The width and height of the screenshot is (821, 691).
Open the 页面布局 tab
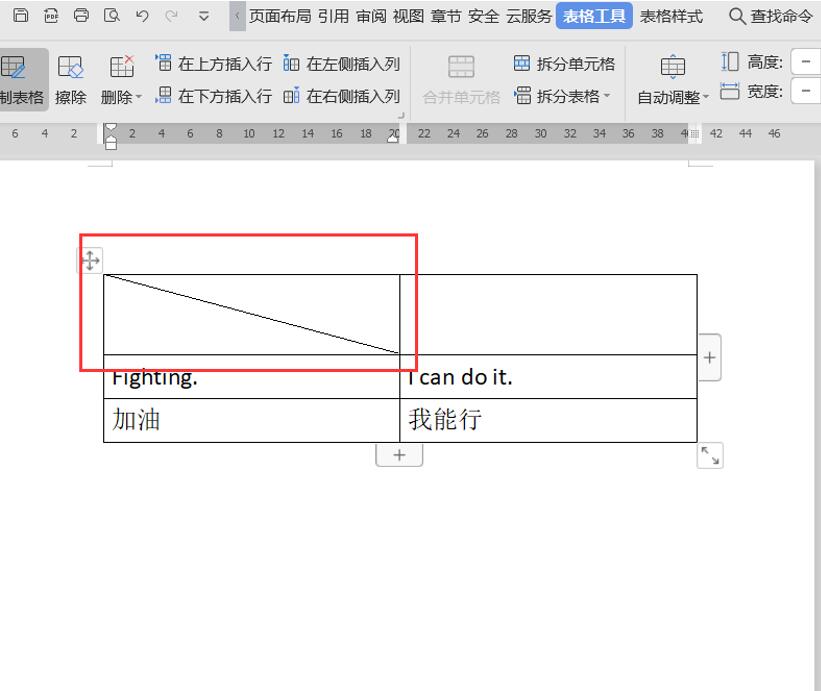point(280,16)
